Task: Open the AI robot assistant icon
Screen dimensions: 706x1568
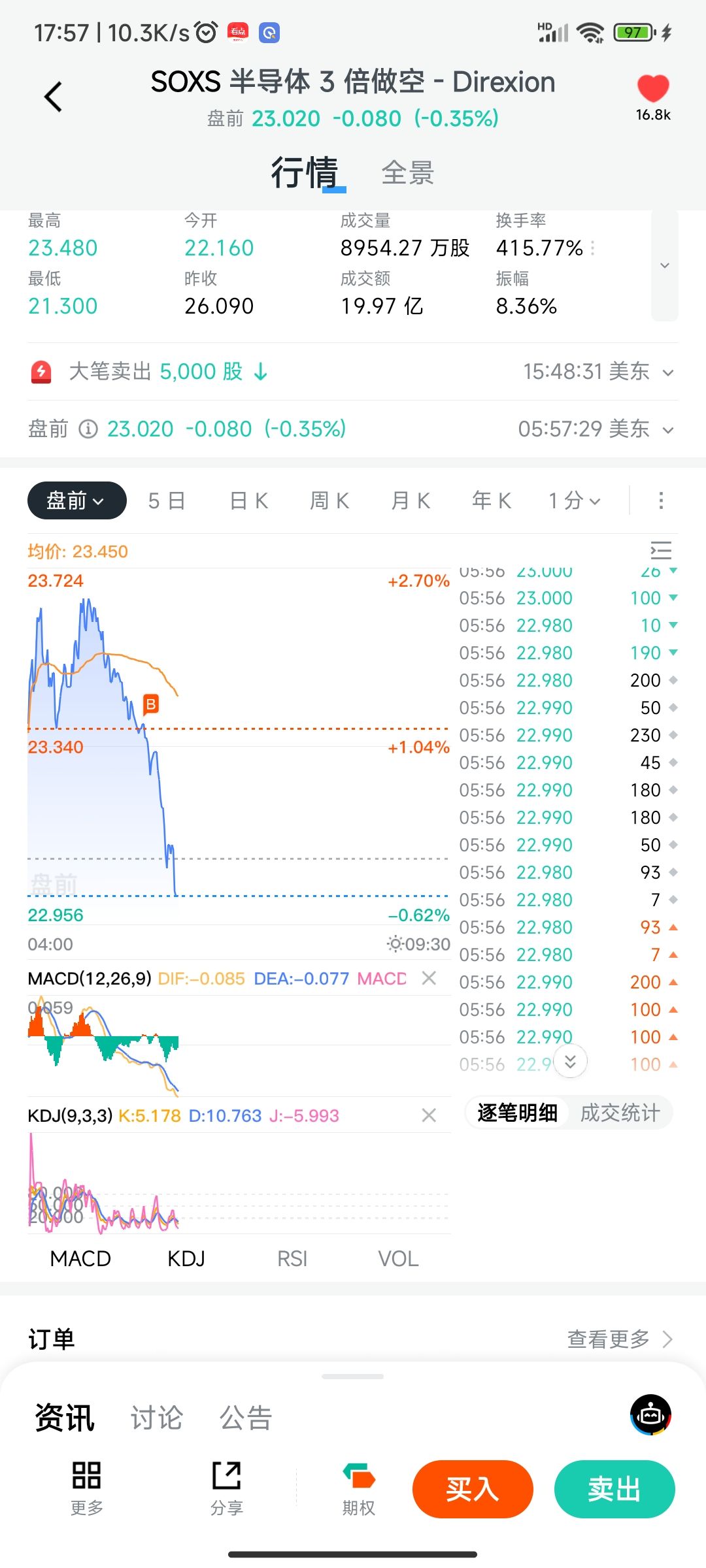Action: pyautogui.click(x=650, y=1414)
